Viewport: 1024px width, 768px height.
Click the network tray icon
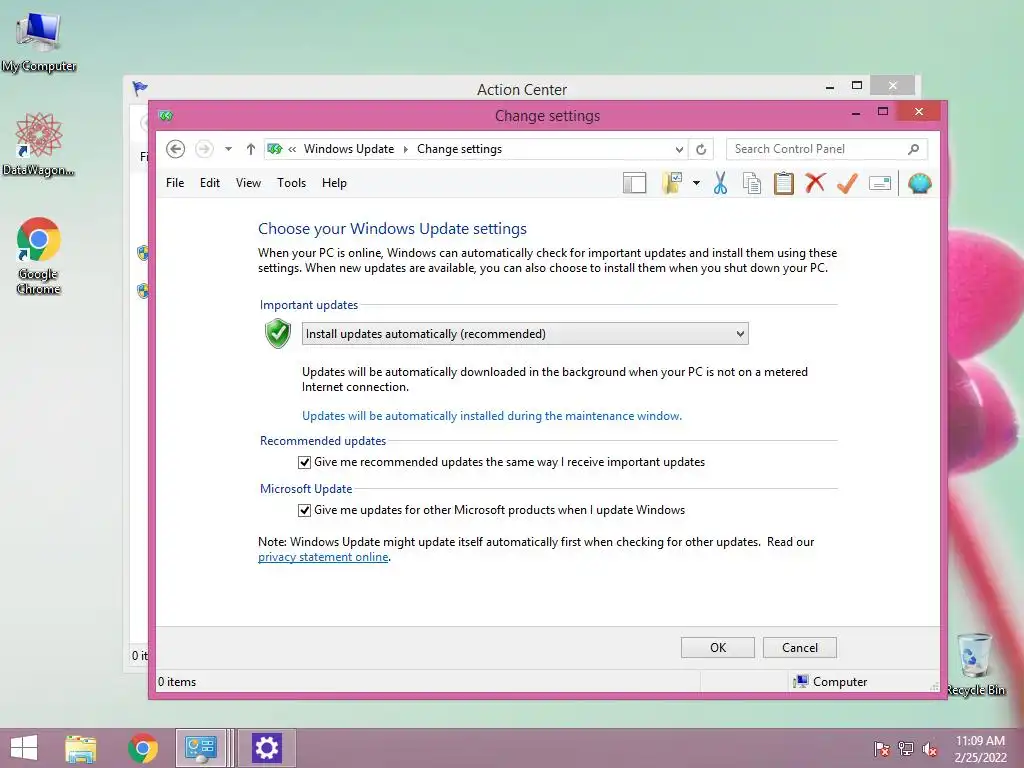906,749
